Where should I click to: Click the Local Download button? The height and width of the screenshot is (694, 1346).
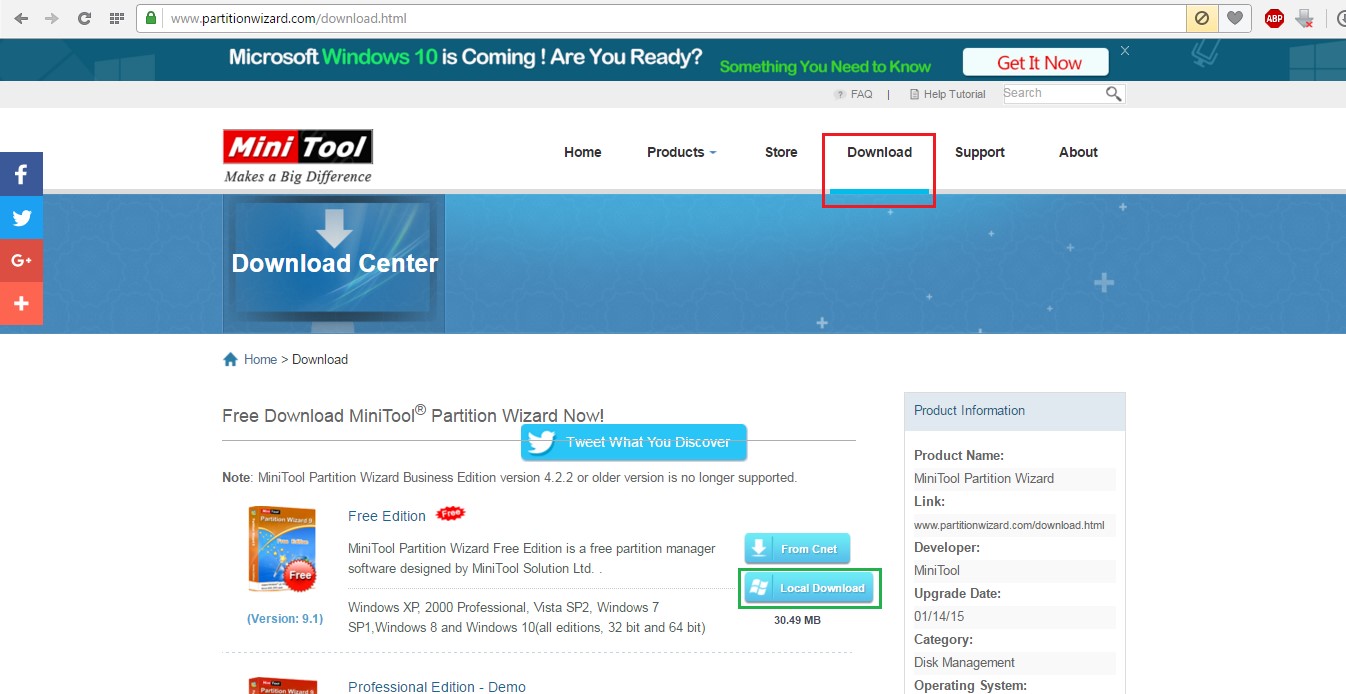(x=809, y=588)
